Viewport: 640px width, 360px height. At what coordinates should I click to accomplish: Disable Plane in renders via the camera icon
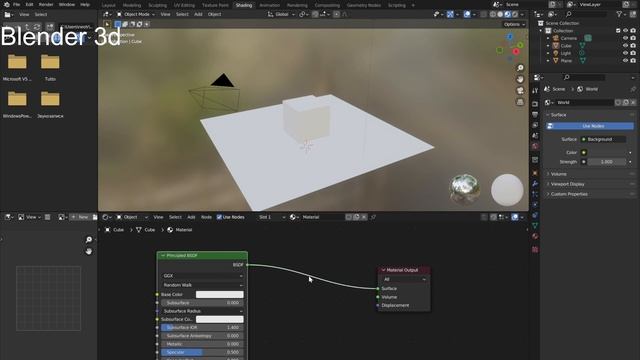pos(633,60)
